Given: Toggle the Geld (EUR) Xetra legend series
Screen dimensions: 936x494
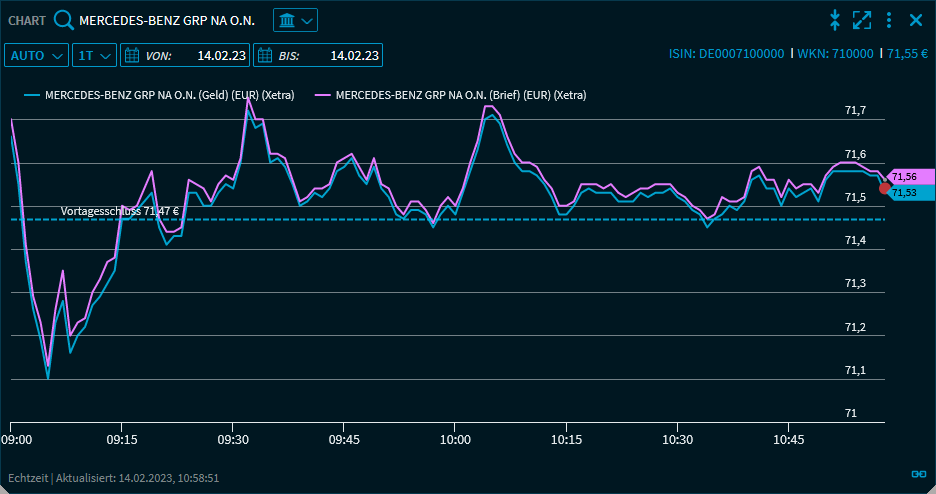Looking at the screenshot, I should tap(164, 95).
